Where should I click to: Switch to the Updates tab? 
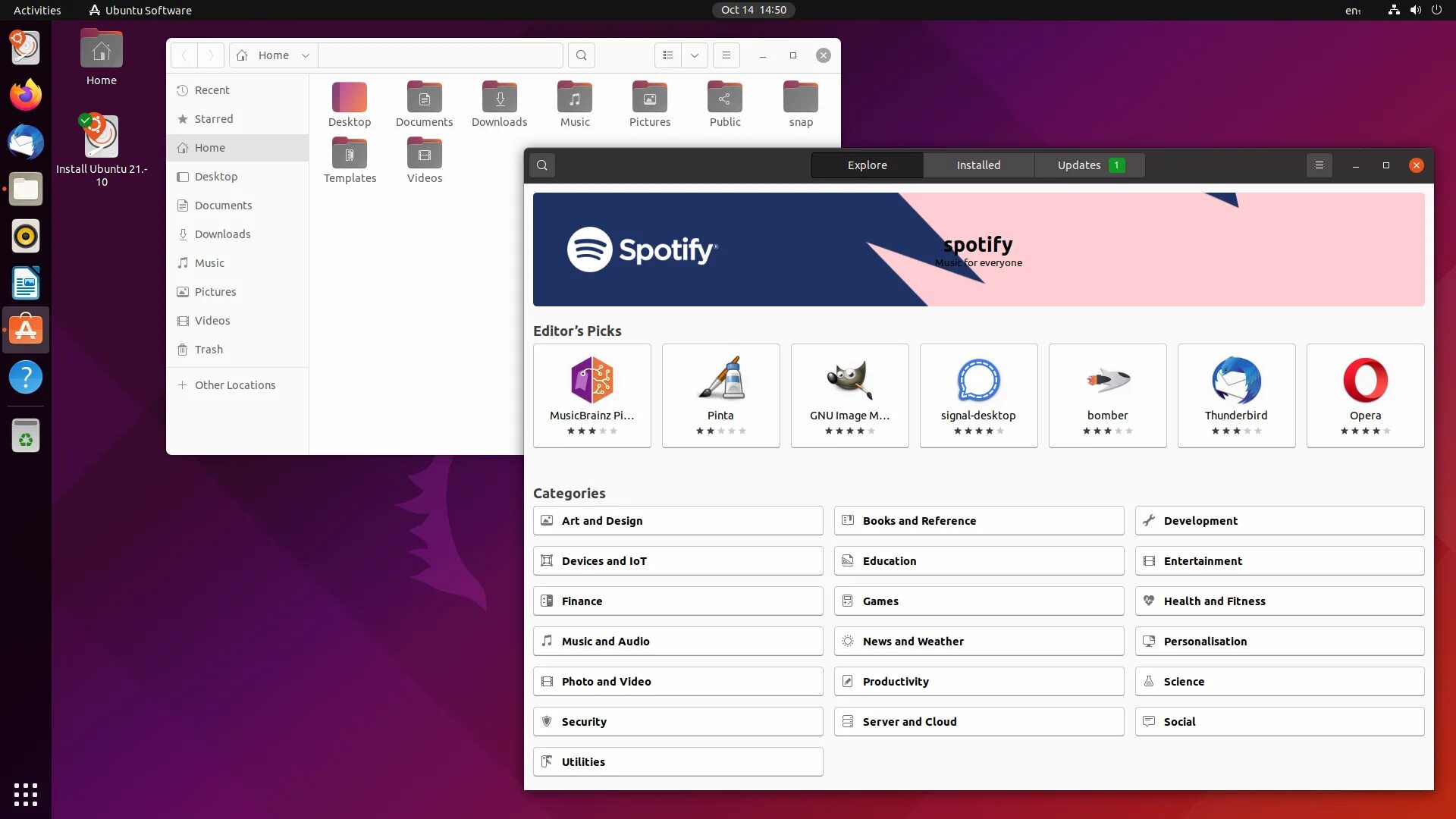pyautogui.click(x=1090, y=165)
